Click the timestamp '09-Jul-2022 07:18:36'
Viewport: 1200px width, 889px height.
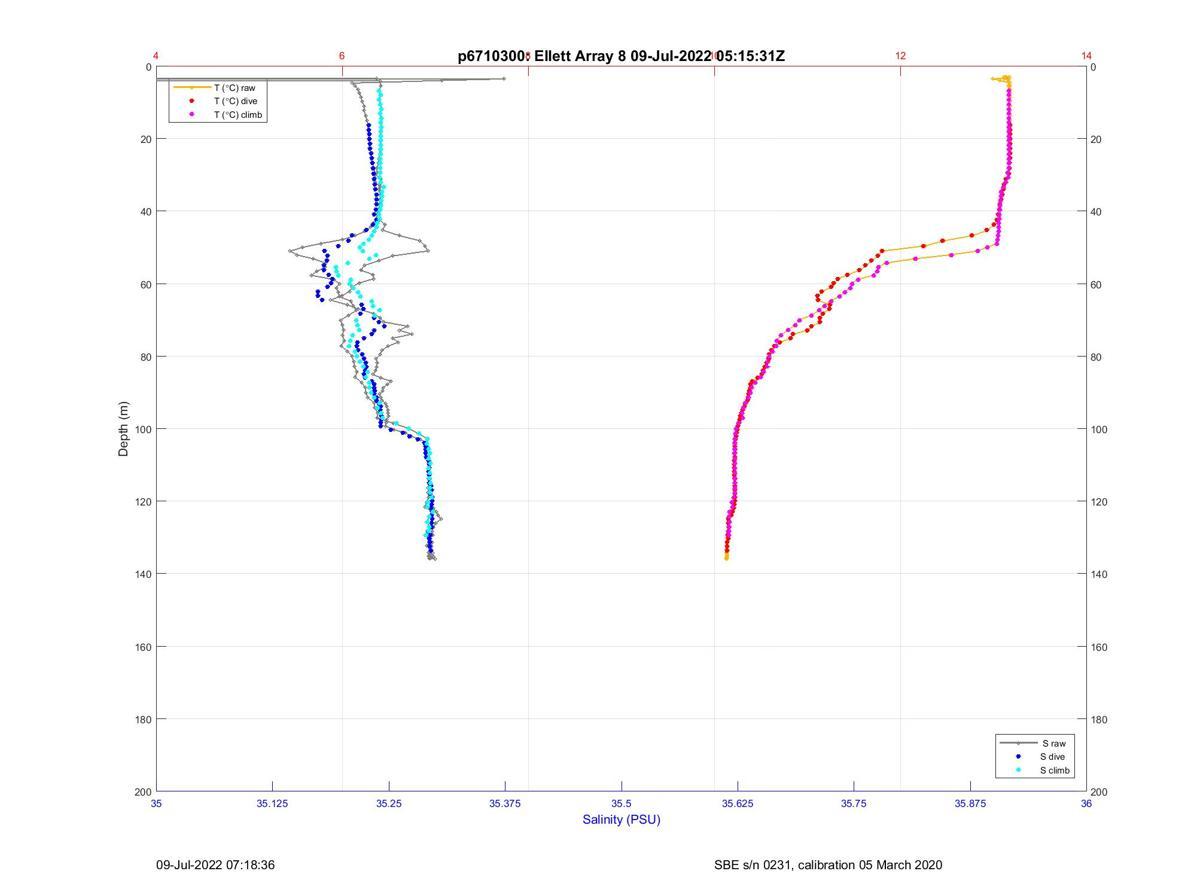215,865
